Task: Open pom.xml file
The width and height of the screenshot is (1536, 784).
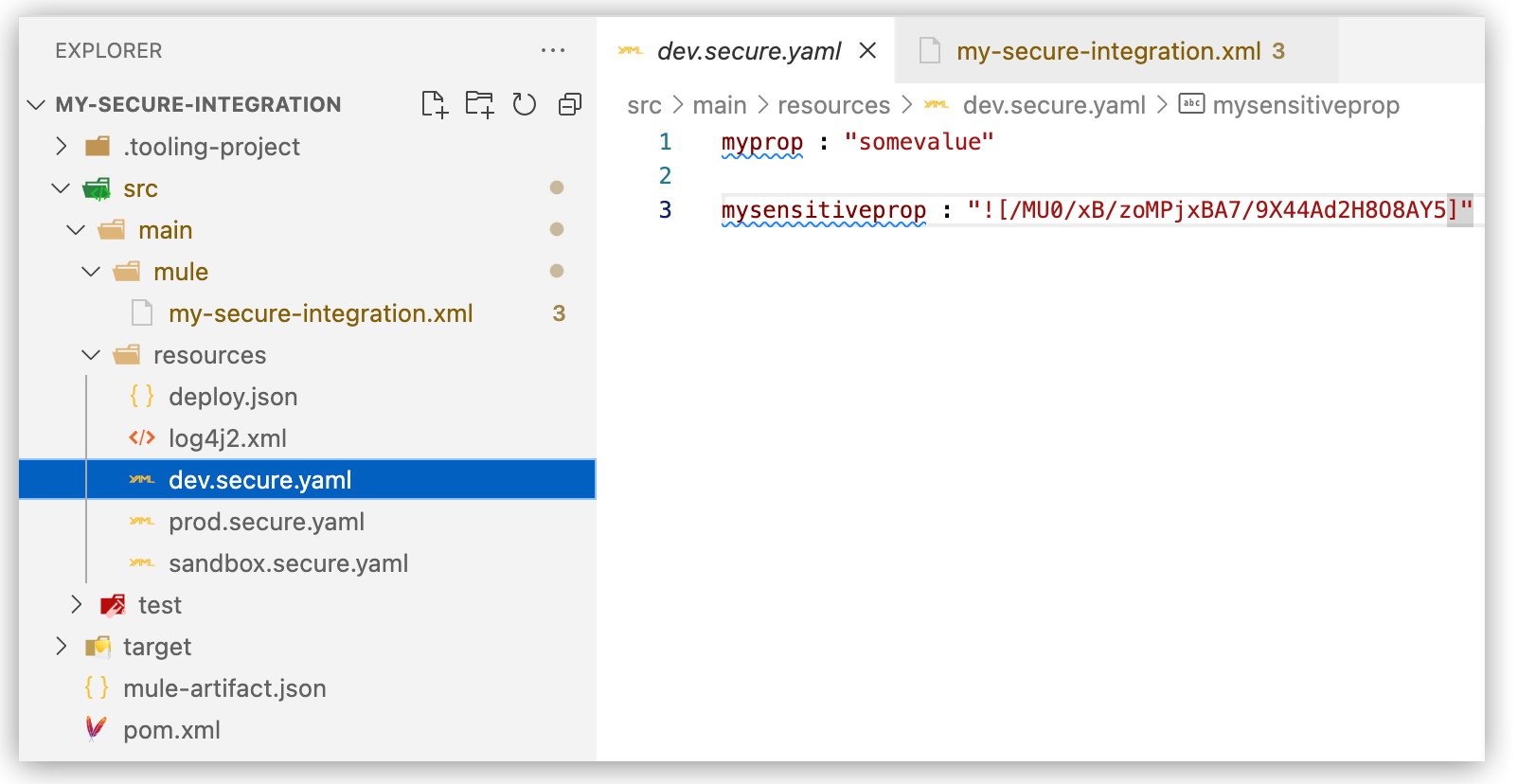Action: [307, 729]
